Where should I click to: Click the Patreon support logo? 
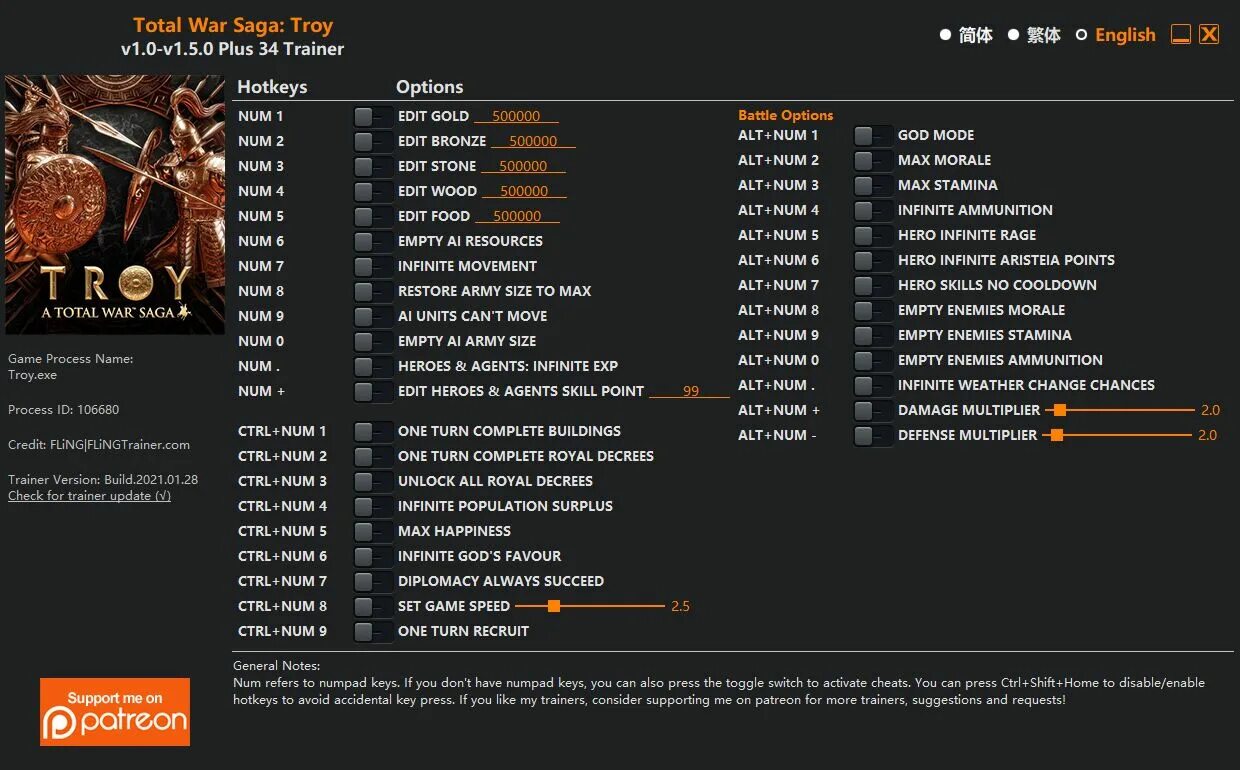point(115,711)
